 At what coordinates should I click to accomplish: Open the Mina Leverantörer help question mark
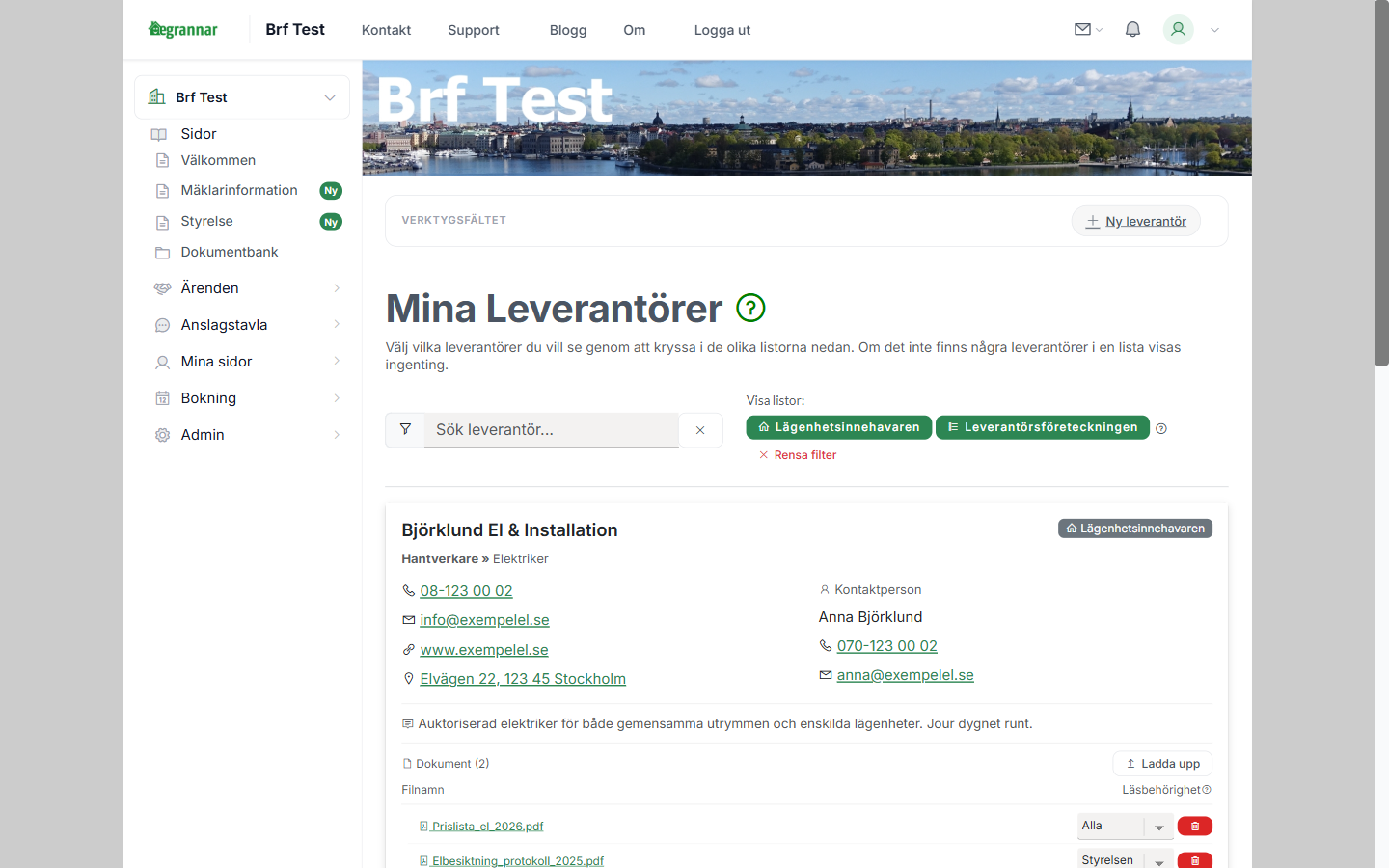pyautogui.click(x=750, y=308)
